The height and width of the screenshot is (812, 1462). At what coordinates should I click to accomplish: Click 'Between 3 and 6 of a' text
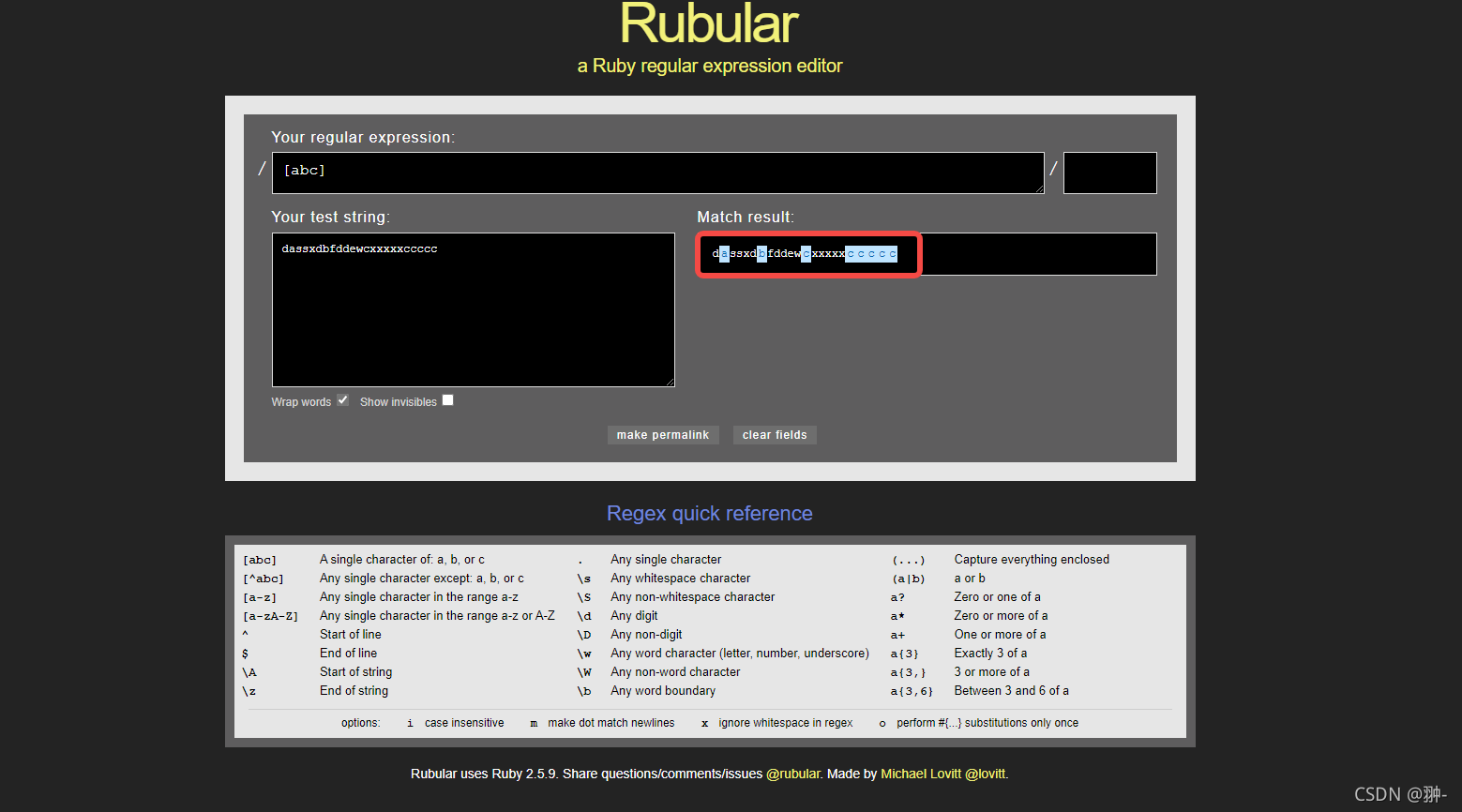[x=1012, y=691]
